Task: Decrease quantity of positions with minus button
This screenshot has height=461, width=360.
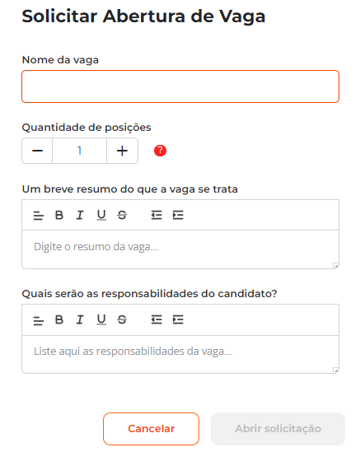Action: click(37, 151)
